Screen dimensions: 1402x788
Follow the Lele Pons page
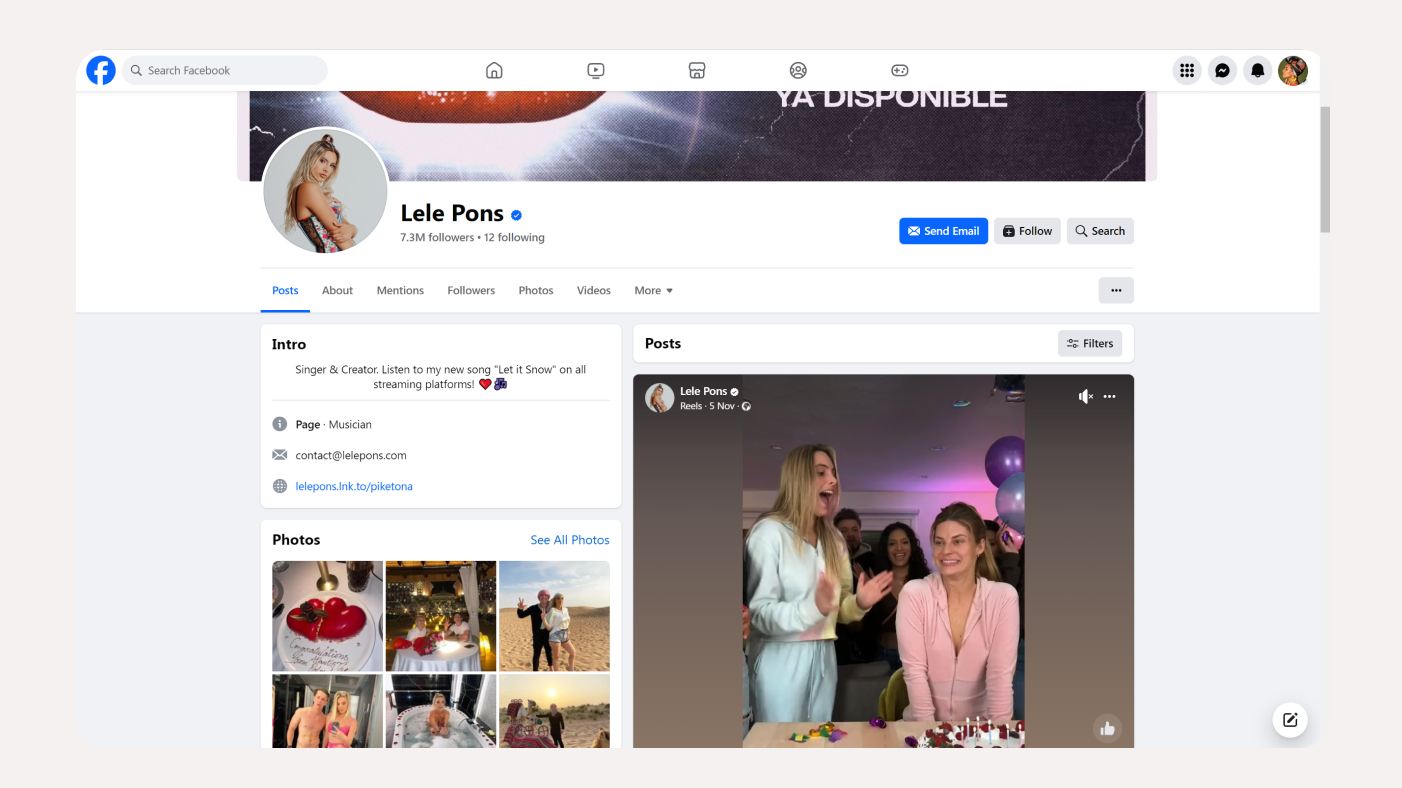1027,231
